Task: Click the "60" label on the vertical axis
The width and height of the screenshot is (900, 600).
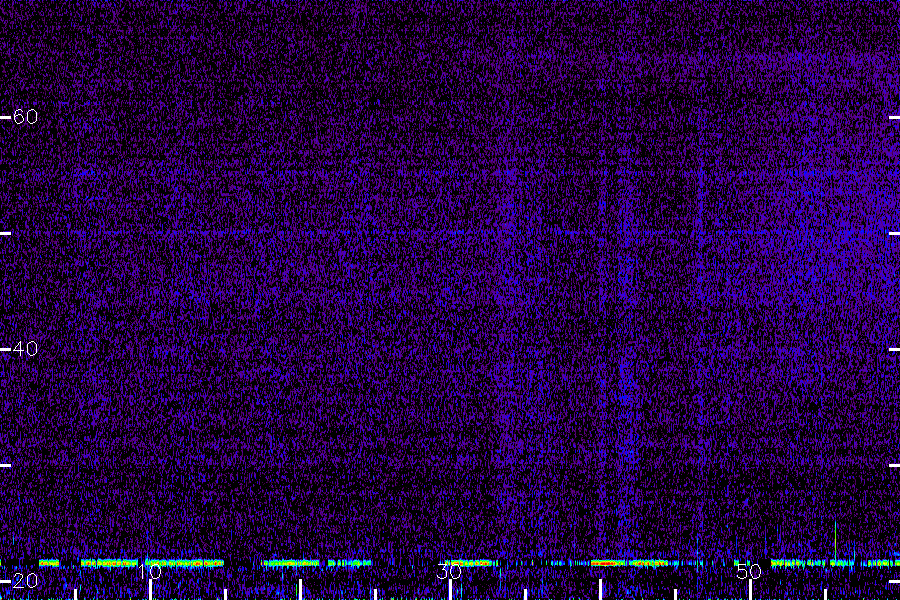Action: pyautogui.click(x=25, y=117)
